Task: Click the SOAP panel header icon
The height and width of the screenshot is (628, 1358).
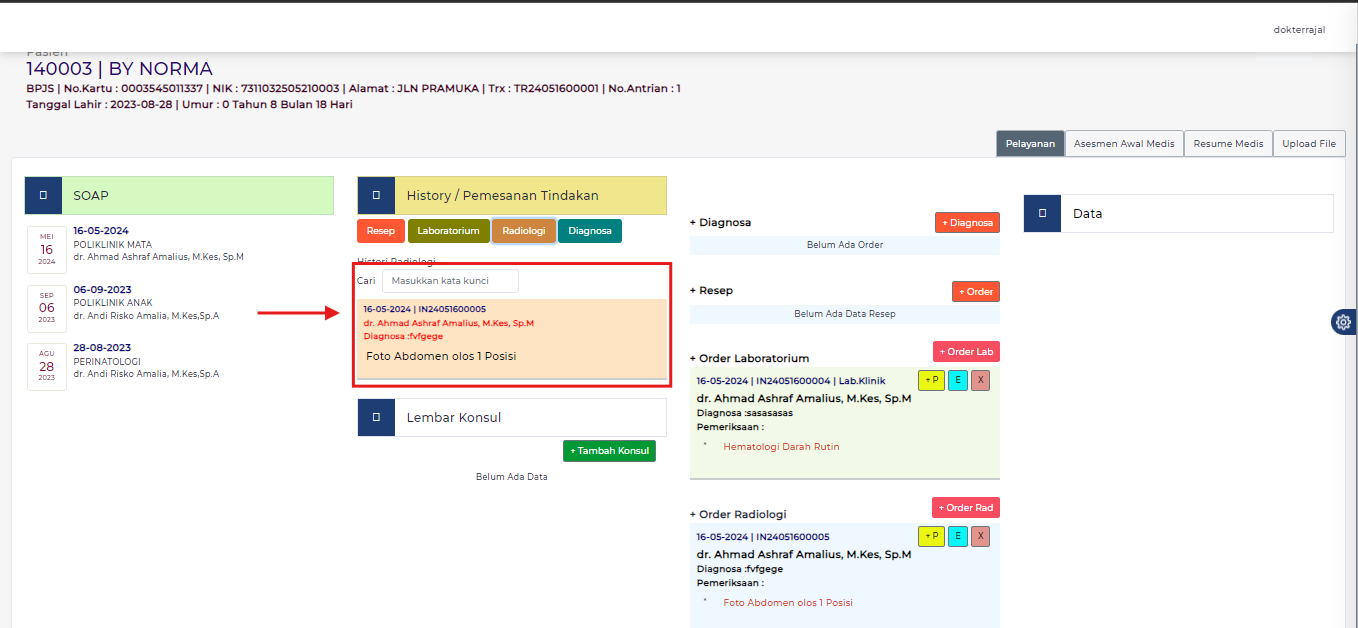Action: coord(43,195)
